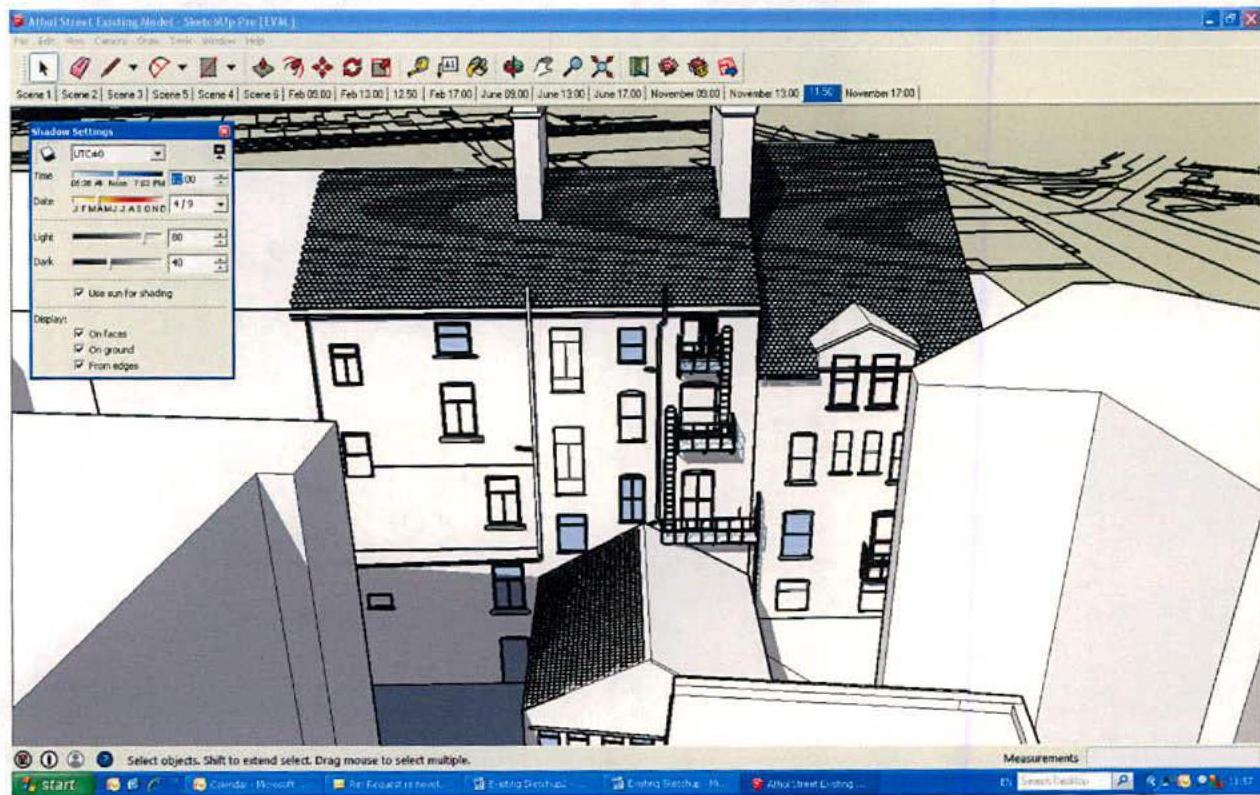Uncheck From edges in Shadow Settings
The height and width of the screenshot is (795, 1260).
pyautogui.click(x=79, y=364)
